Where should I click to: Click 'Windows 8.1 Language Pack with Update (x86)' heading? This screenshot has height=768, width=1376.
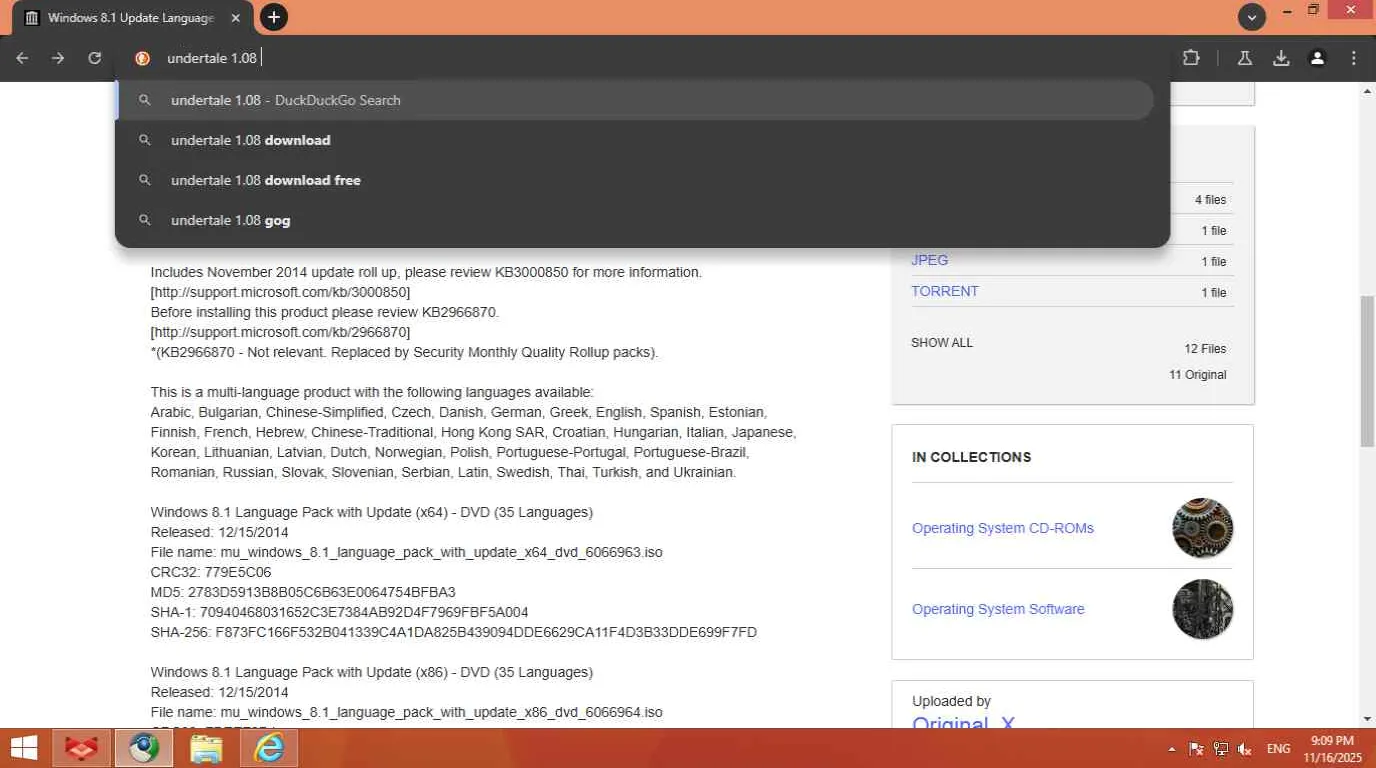[x=371, y=672]
